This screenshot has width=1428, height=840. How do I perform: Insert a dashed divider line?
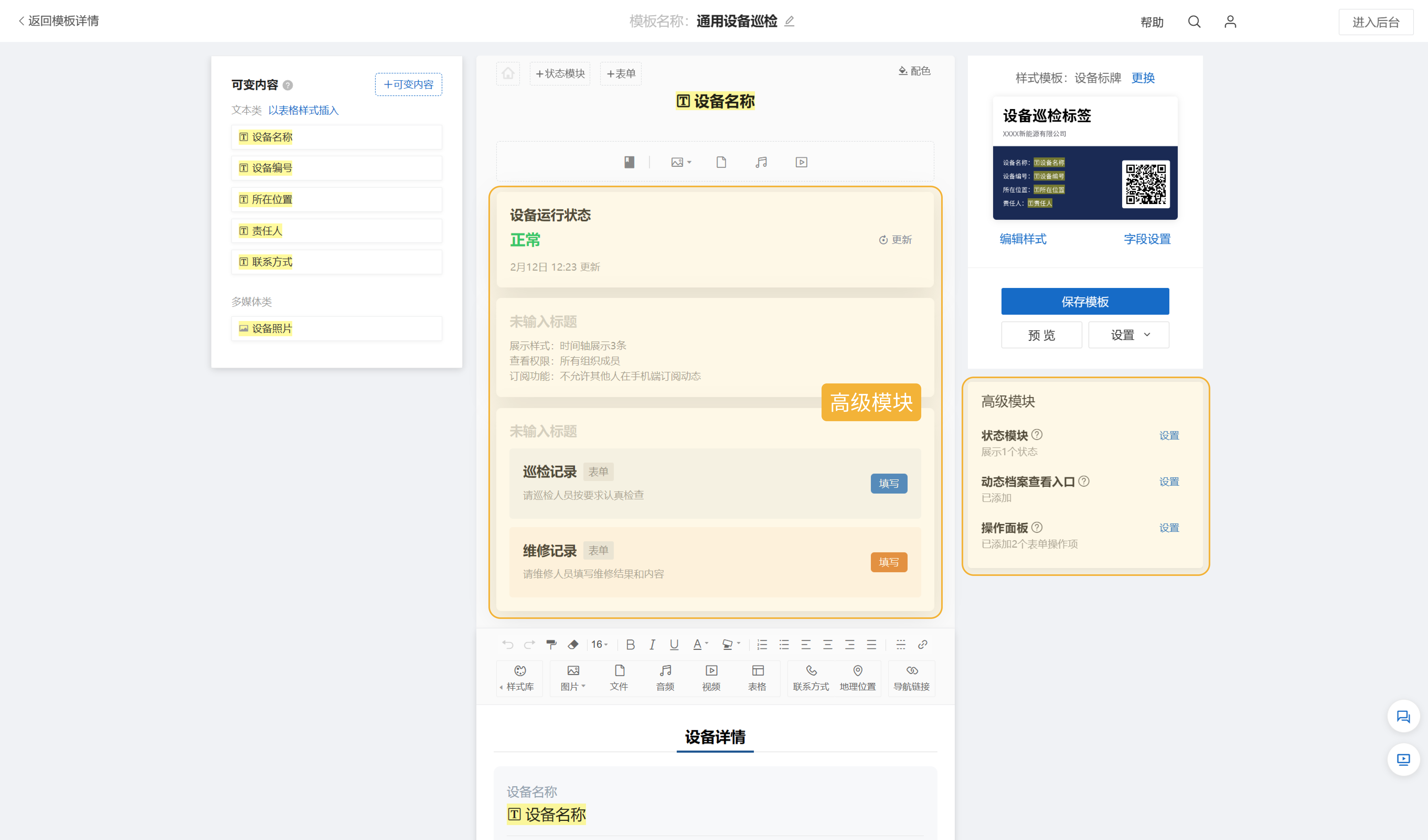(x=901, y=644)
